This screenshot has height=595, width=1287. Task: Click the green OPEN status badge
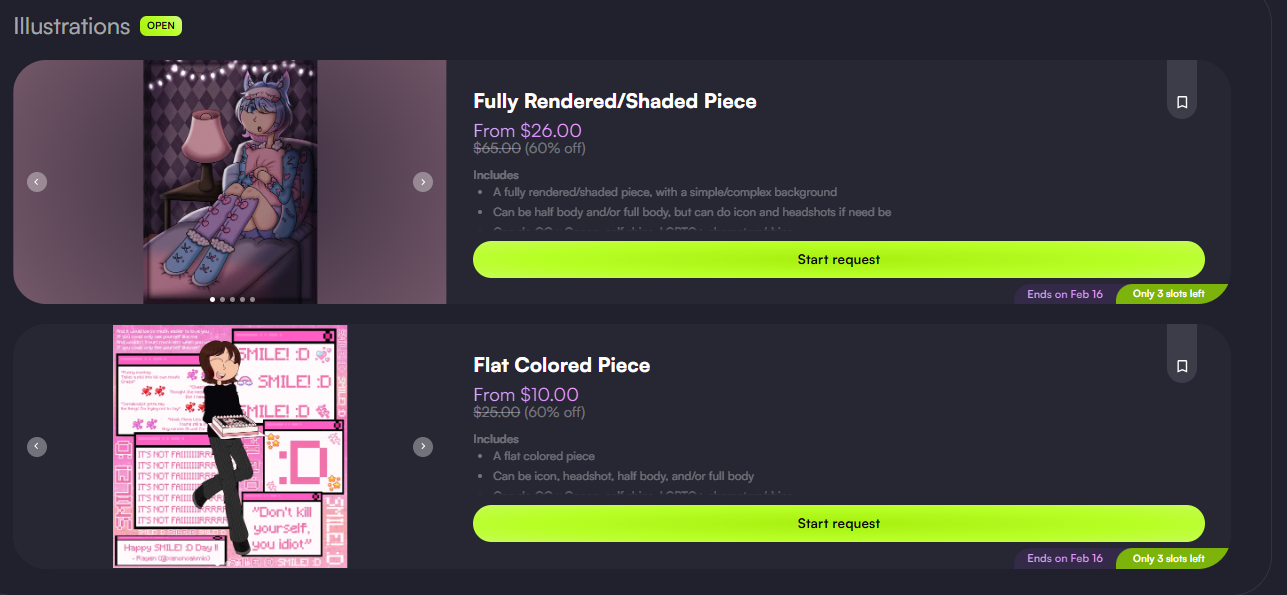161,26
